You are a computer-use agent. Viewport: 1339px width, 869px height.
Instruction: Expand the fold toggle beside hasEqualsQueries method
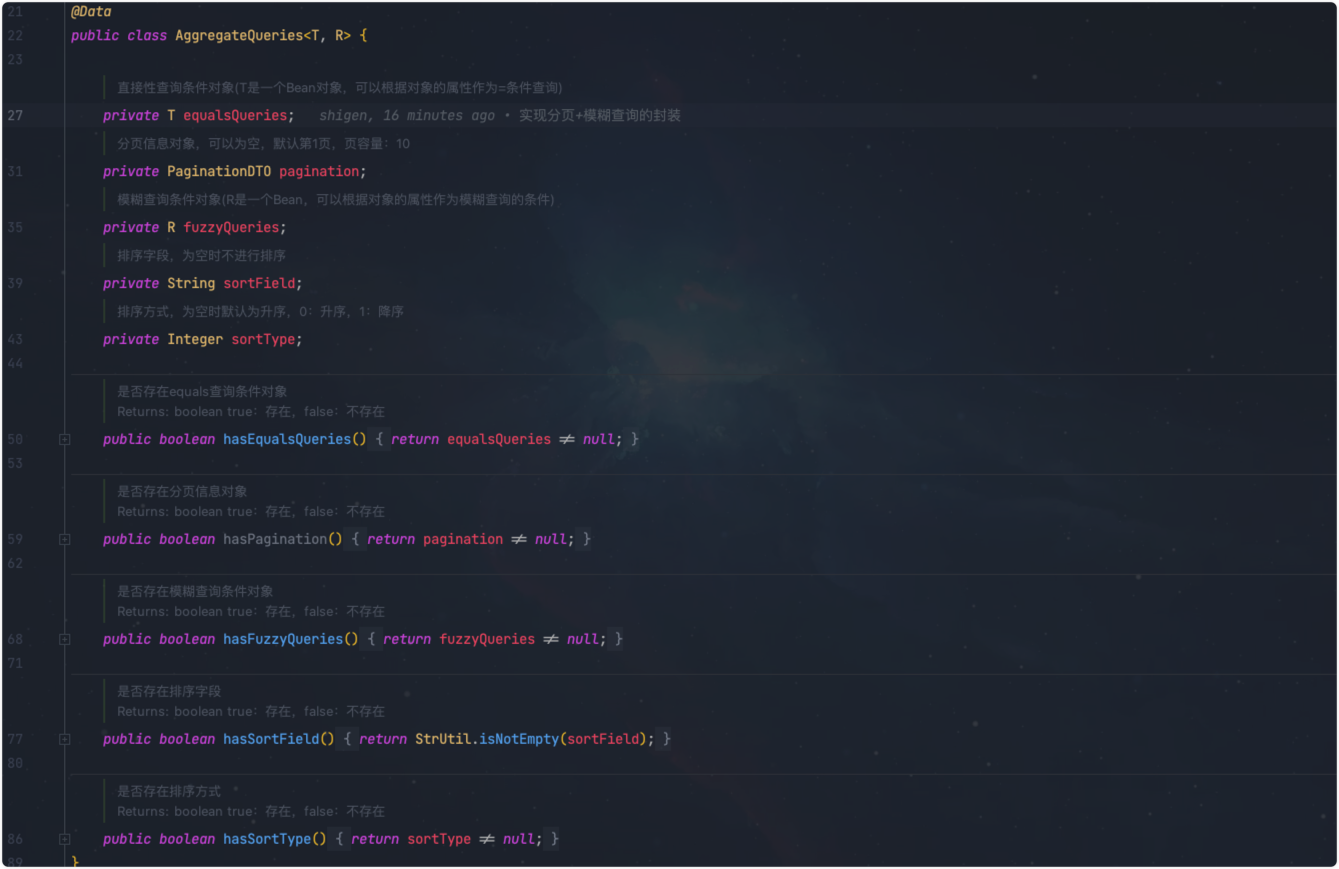(x=65, y=440)
